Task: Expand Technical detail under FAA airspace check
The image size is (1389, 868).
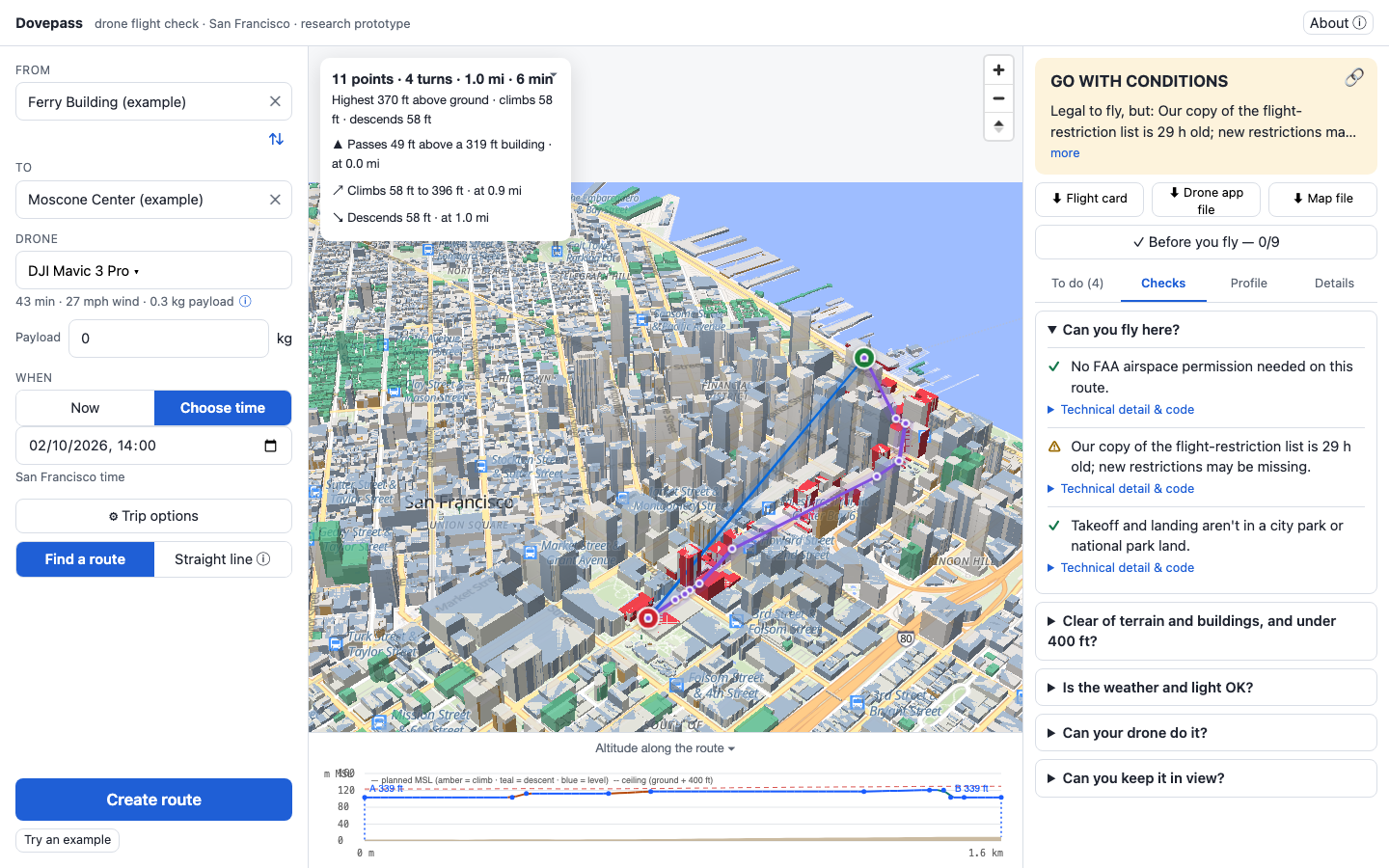Action: point(1121,410)
